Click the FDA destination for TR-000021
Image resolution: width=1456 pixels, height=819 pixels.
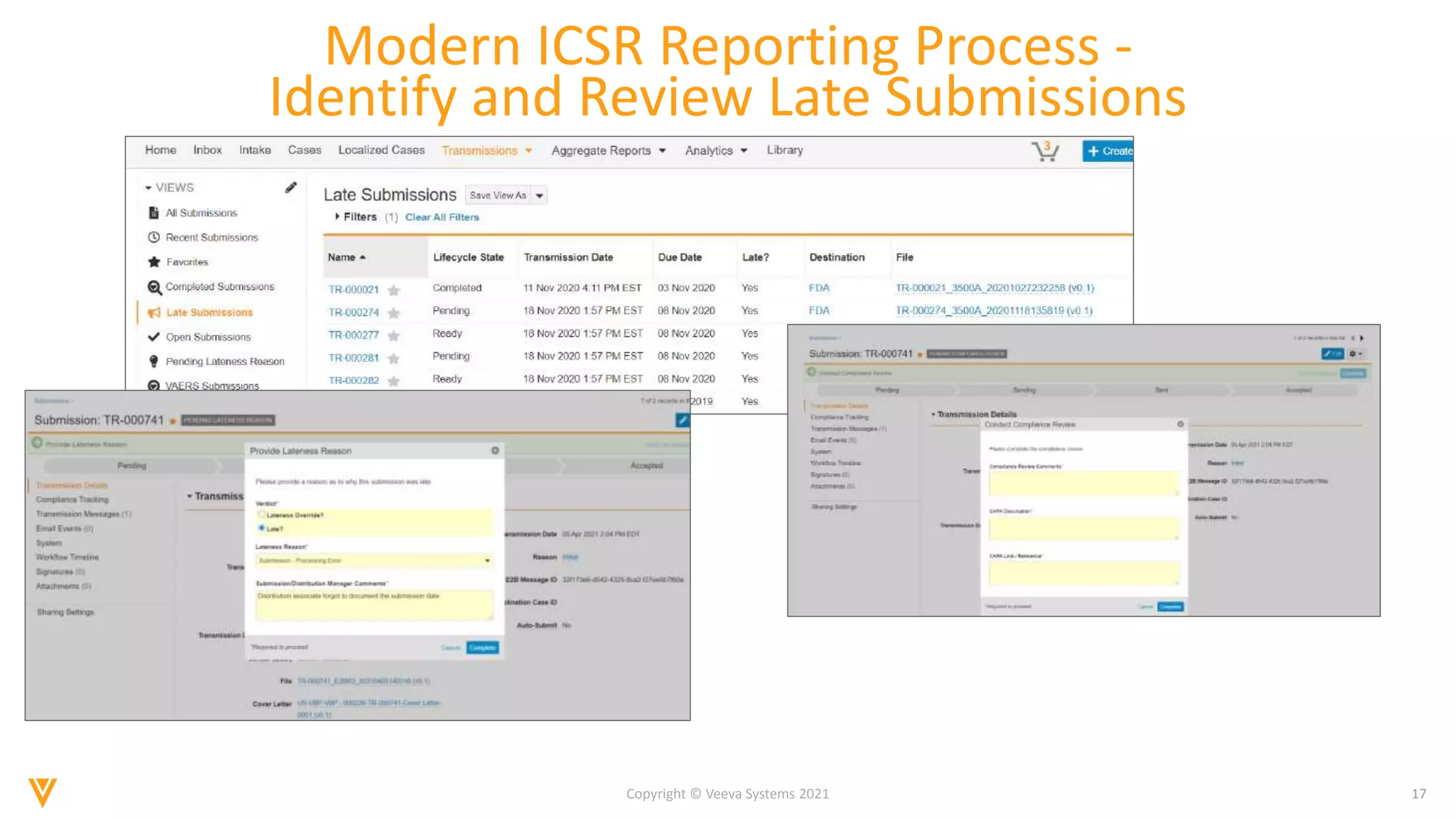click(819, 288)
